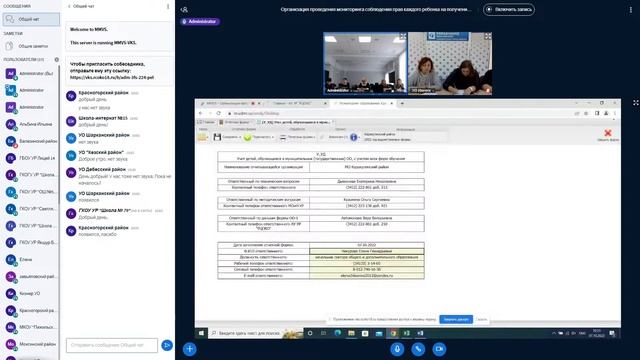This screenshot has width=640, height=360.
Task: Fullscreen the second webcam video
Action: [488, 36]
